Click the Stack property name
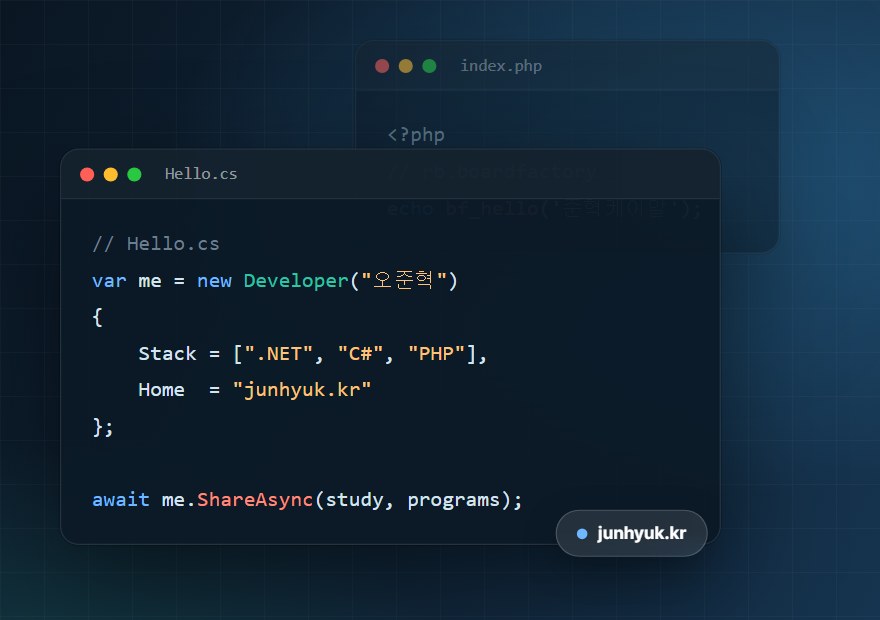The image size is (880, 620). pos(167,353)
